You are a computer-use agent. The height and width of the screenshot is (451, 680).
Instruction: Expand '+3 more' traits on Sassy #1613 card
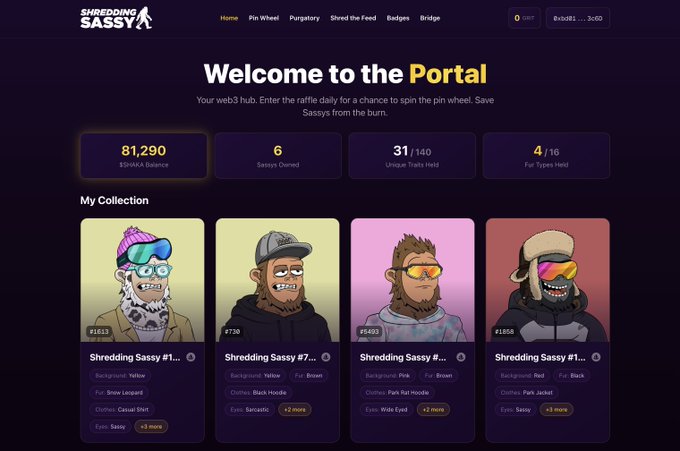pyautogui.click(x=151, y=427)
